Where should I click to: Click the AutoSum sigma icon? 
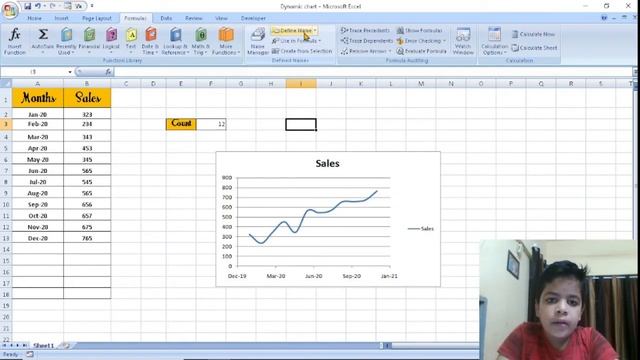click(x=42, y=34)
